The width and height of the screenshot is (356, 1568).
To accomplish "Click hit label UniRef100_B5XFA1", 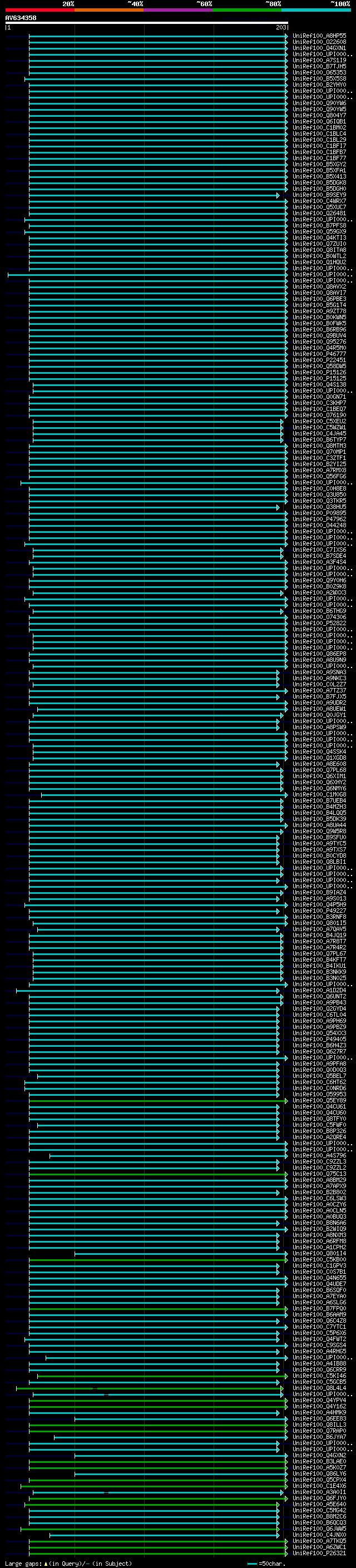I will 319,170.
